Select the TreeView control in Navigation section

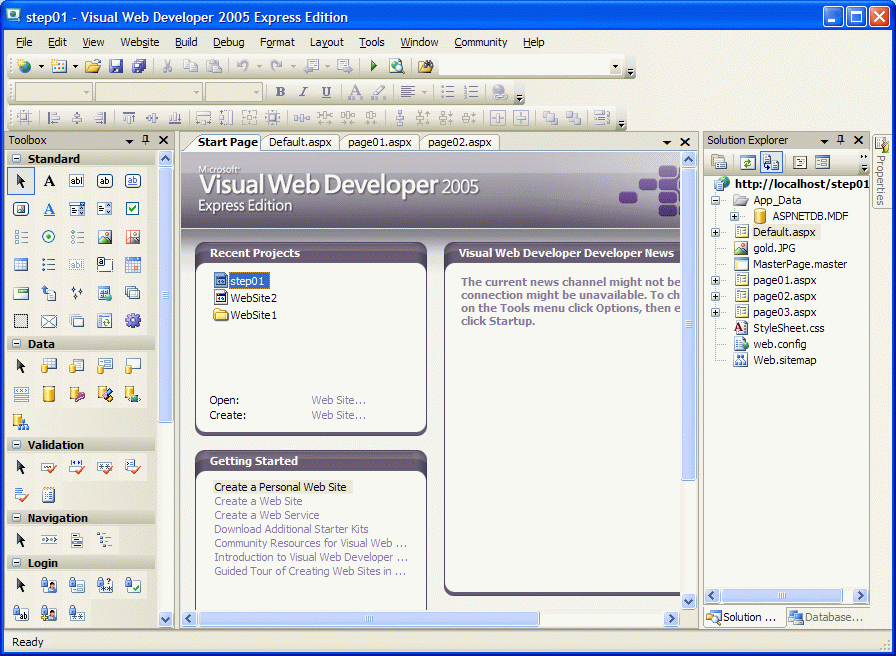[x=105, y=540]
